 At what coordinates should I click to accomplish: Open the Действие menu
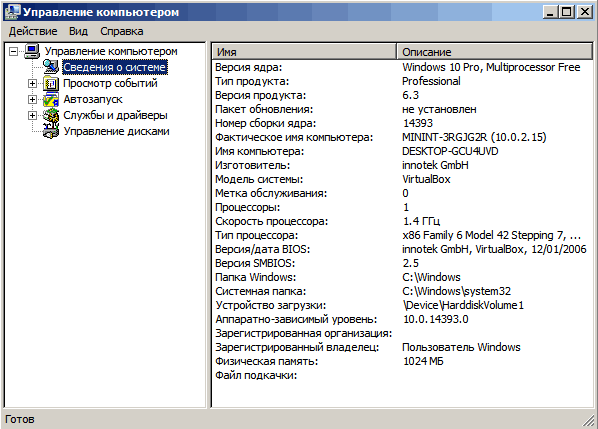coord(33,31)
